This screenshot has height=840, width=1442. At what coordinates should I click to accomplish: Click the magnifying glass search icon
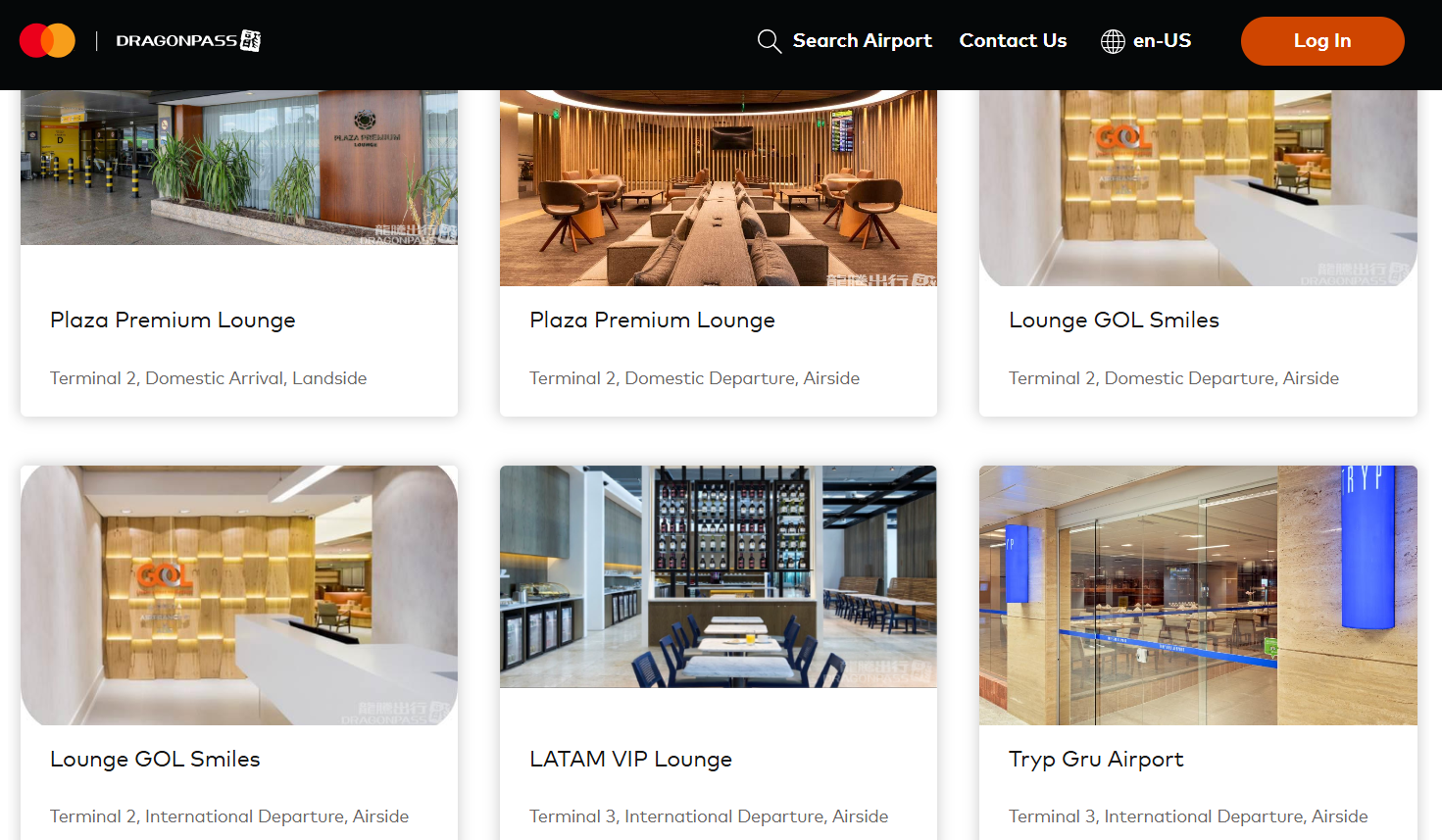tap(770, 41)
